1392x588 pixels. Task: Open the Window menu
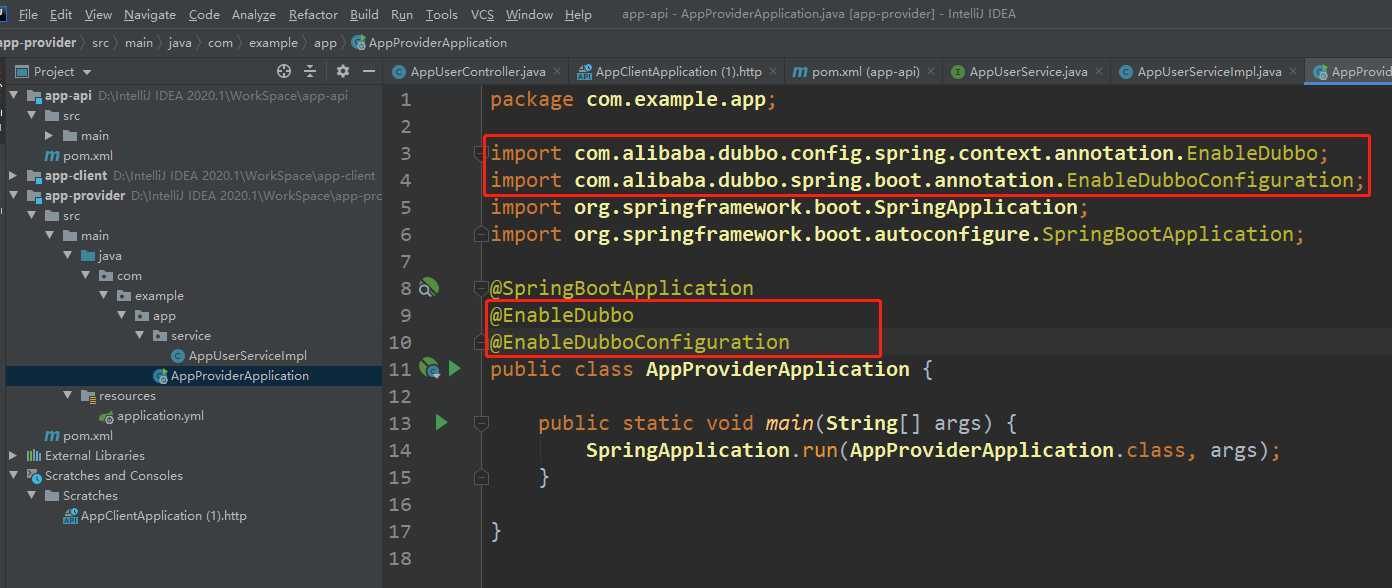click(x=529, y=15)
